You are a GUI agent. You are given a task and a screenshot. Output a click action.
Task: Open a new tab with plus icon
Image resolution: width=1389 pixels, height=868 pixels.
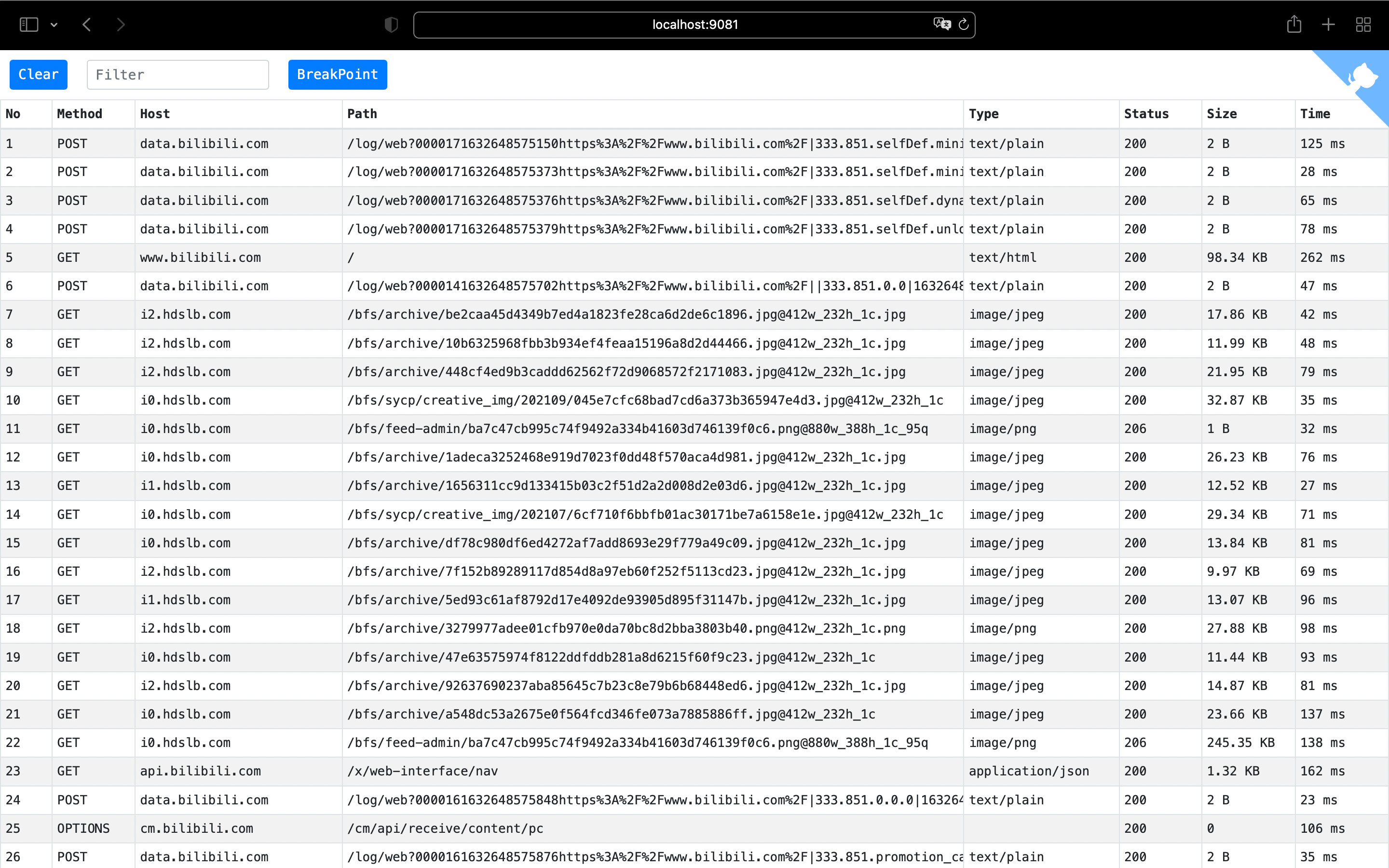coord(1328,25)
